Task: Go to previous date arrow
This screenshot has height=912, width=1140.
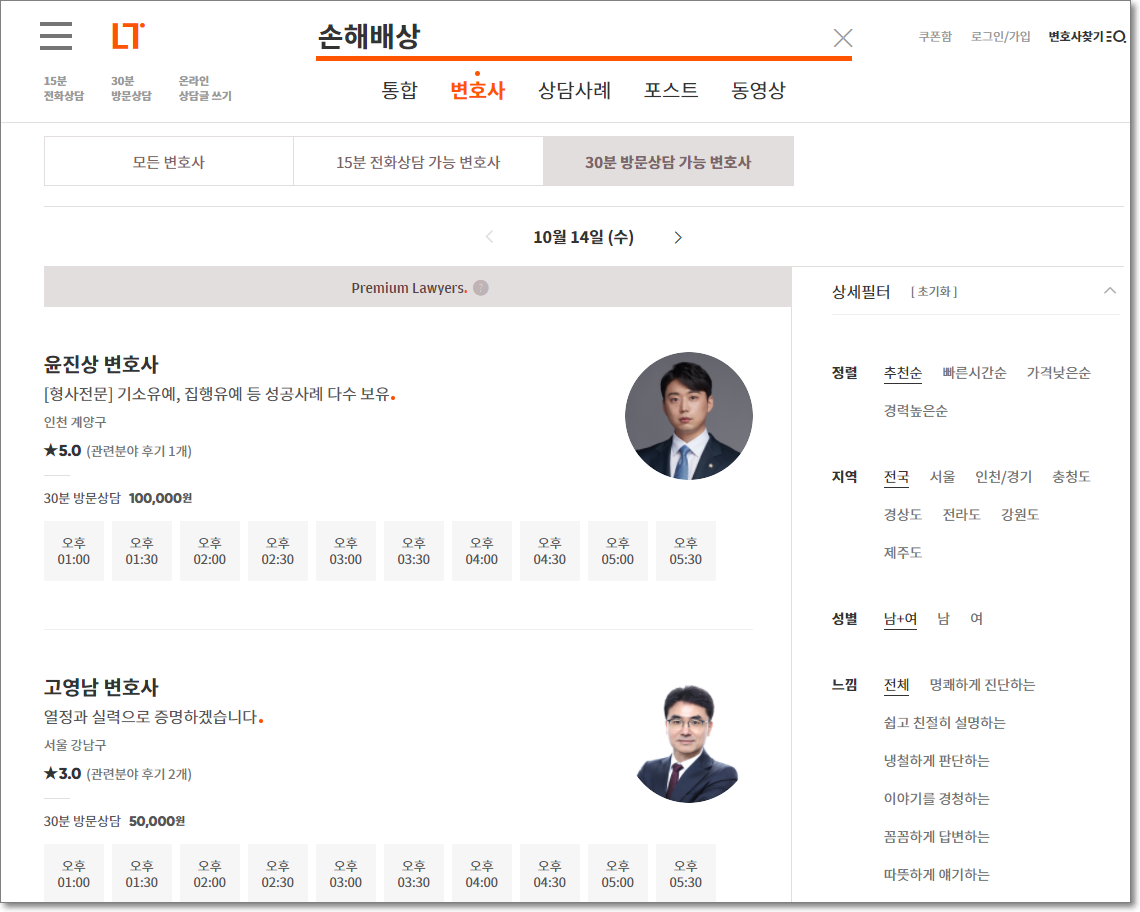Action: 489,237
